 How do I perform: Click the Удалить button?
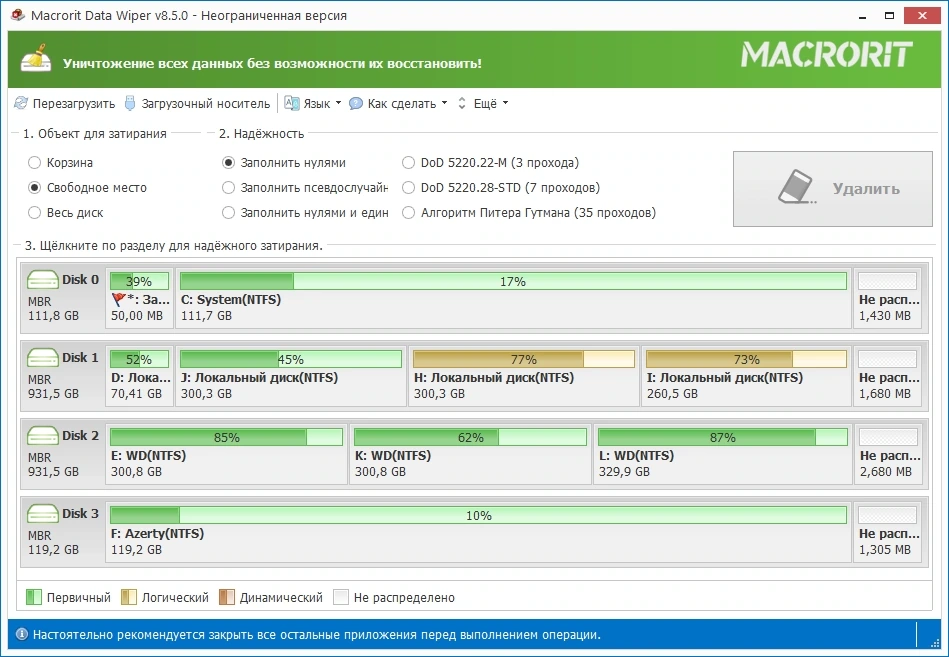(x=832, y=189)
